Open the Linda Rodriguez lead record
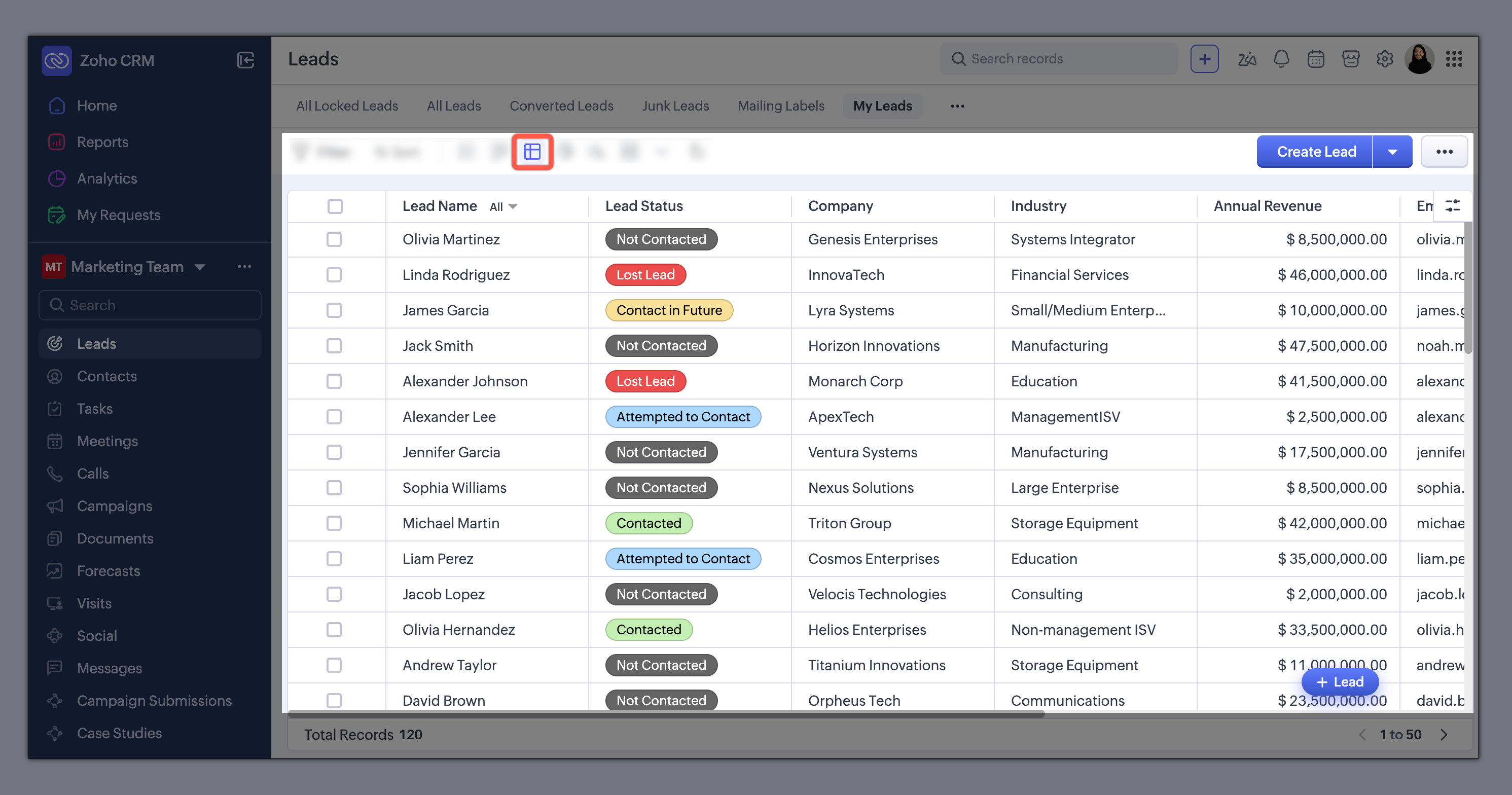Viewport: 1512px width, 795px height. click(x=455, y=275)
